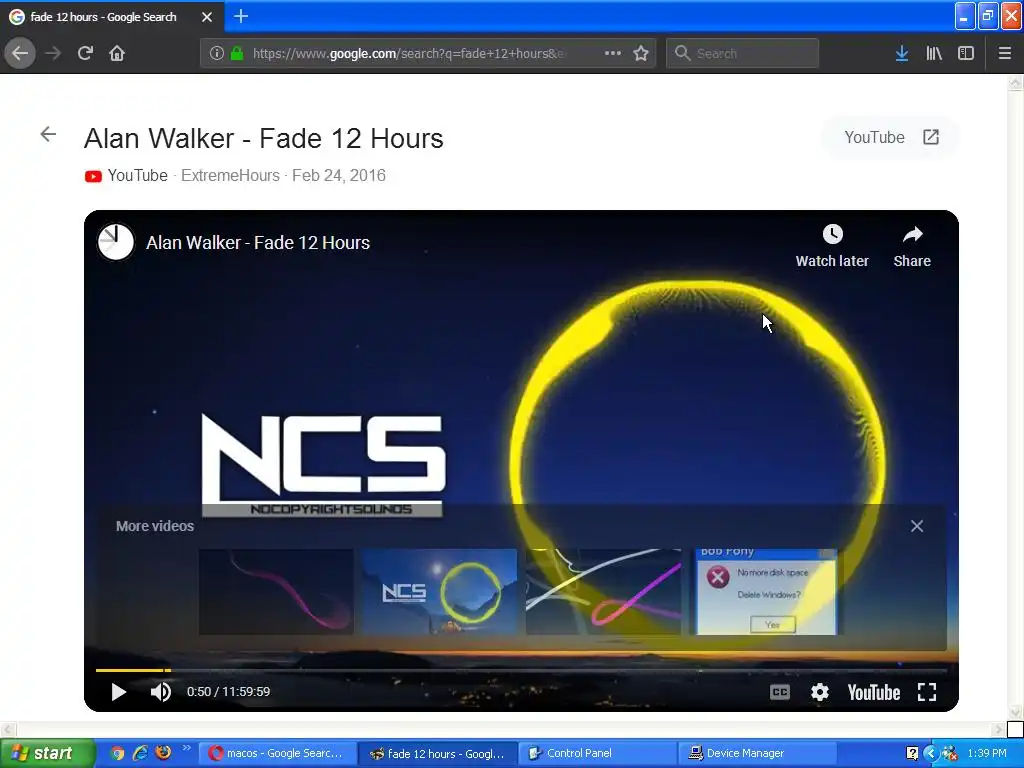Open the Firefox downloads panel

902,53
